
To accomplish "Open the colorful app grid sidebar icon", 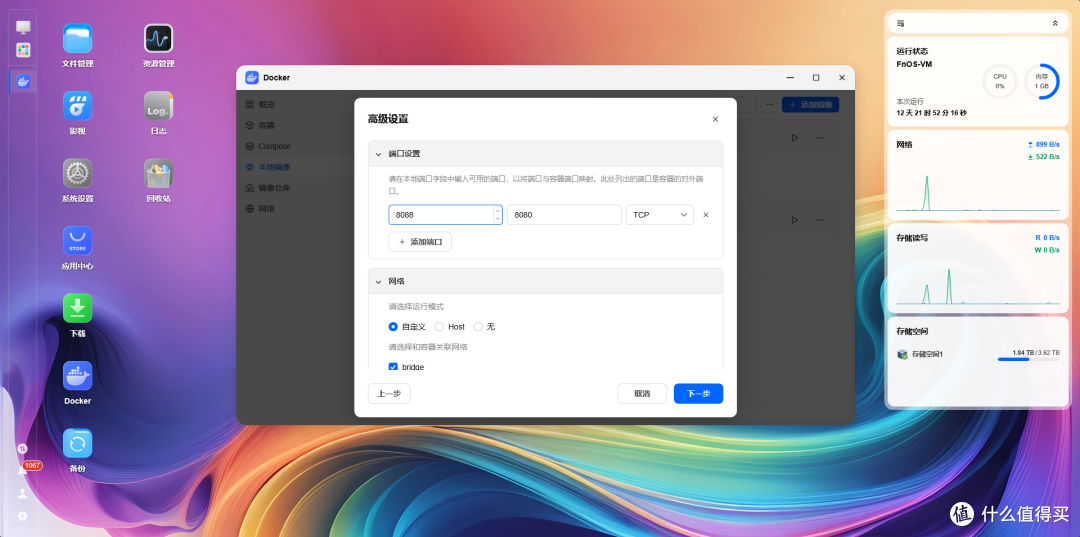I will [x=23, y=50].
